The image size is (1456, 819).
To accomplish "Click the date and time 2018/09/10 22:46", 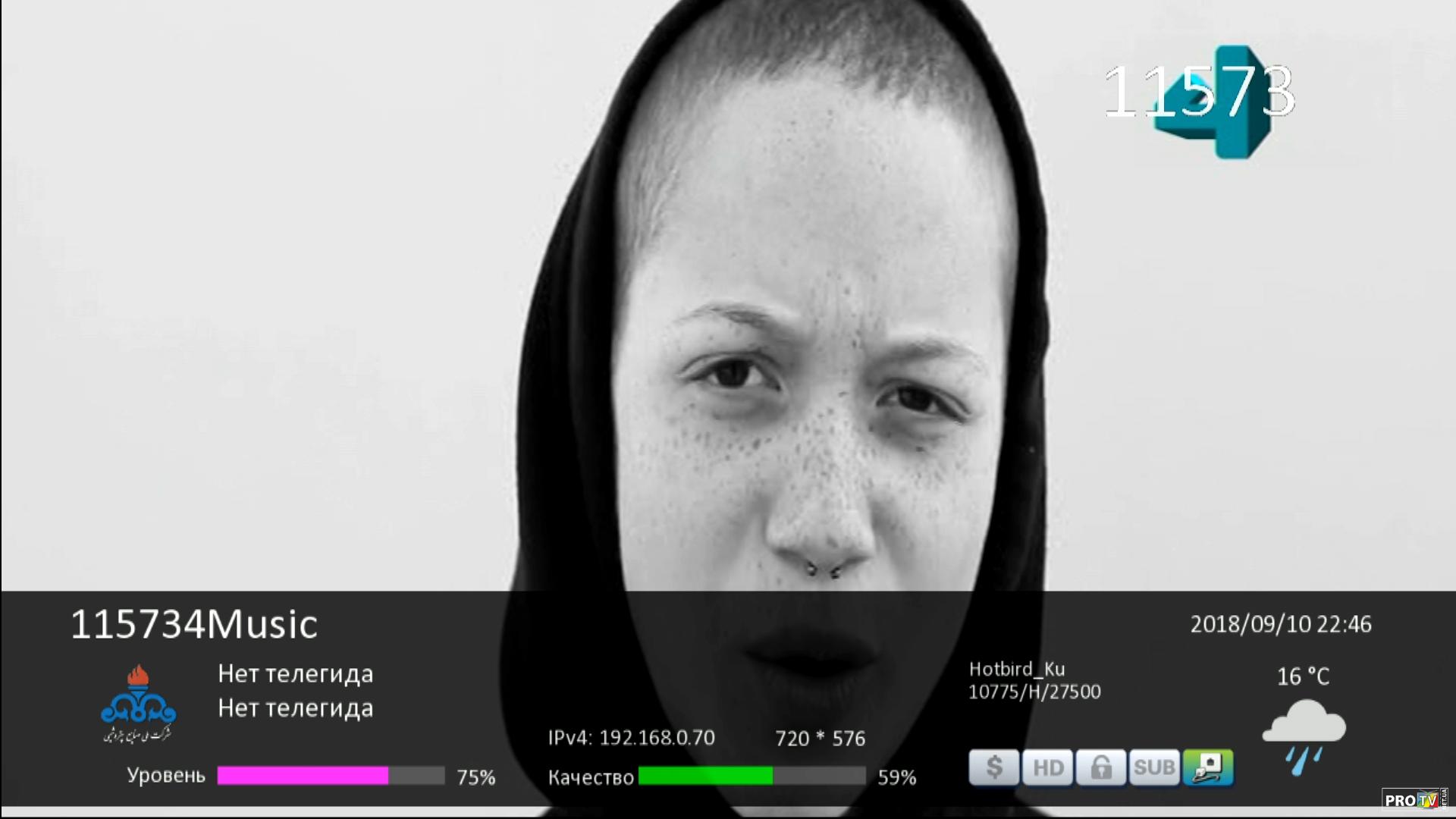I will pos(1280,624).
